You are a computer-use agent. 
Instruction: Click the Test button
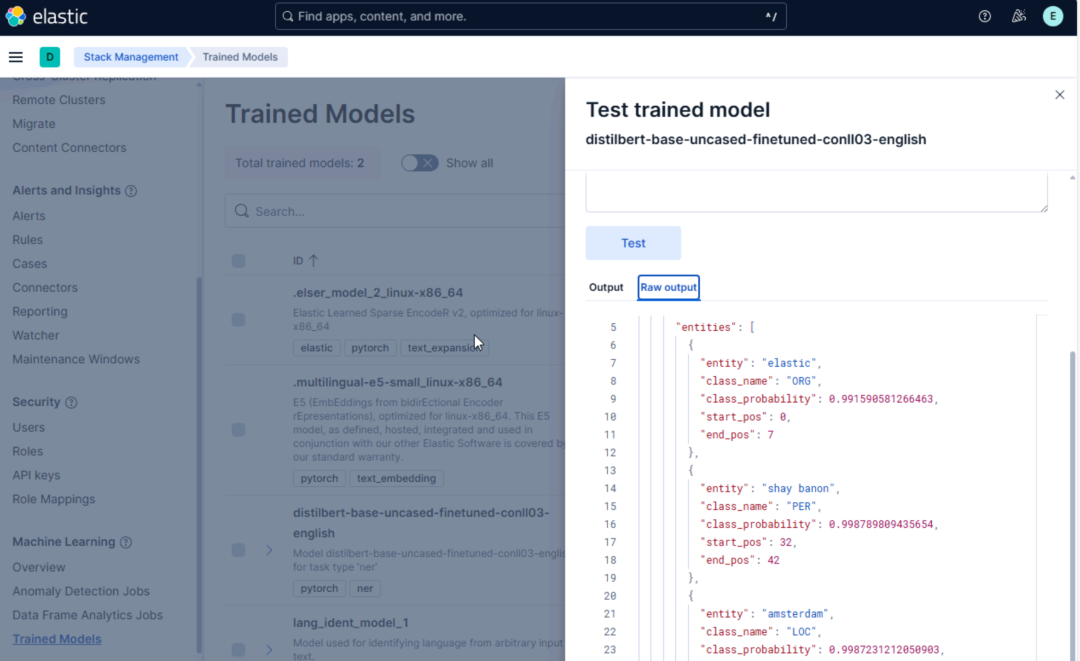click(x=633, y=243)
